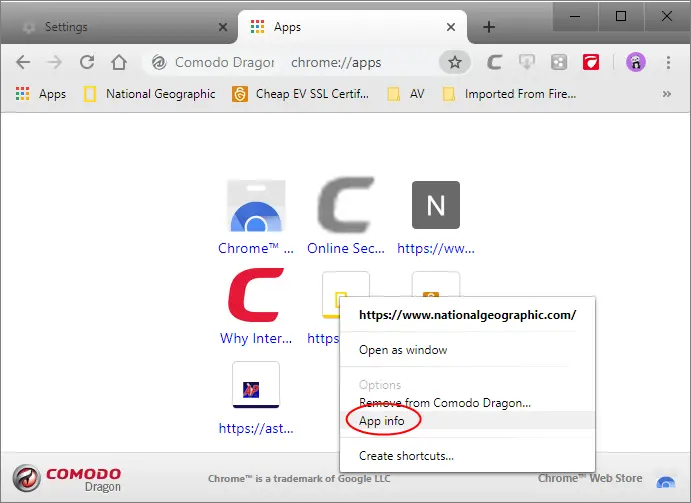Click the Comodo Dragon footer logo
The height and width of the screenshot is (503, 691).
coord(67,479)
